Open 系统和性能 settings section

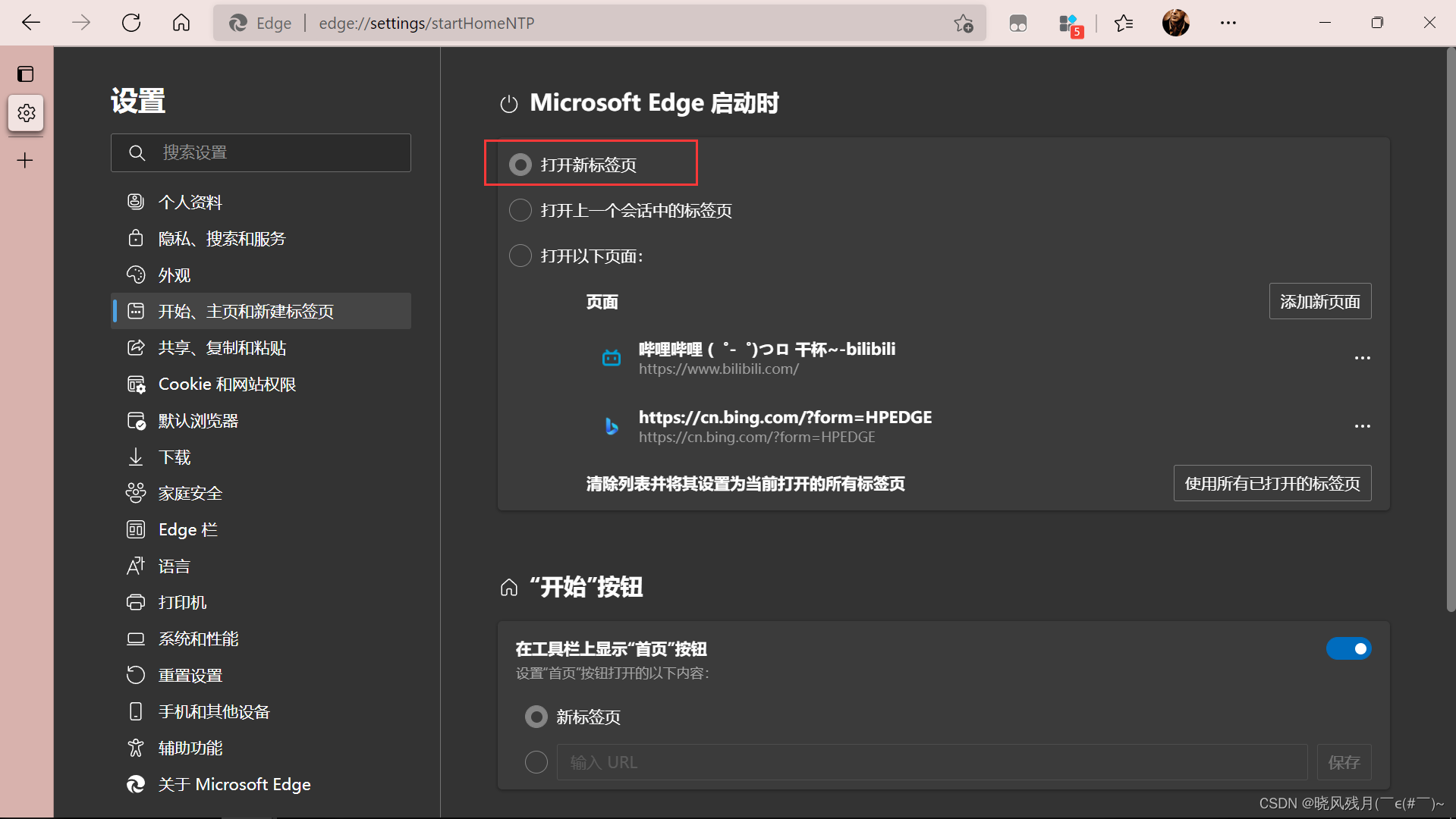click(261, 639)
